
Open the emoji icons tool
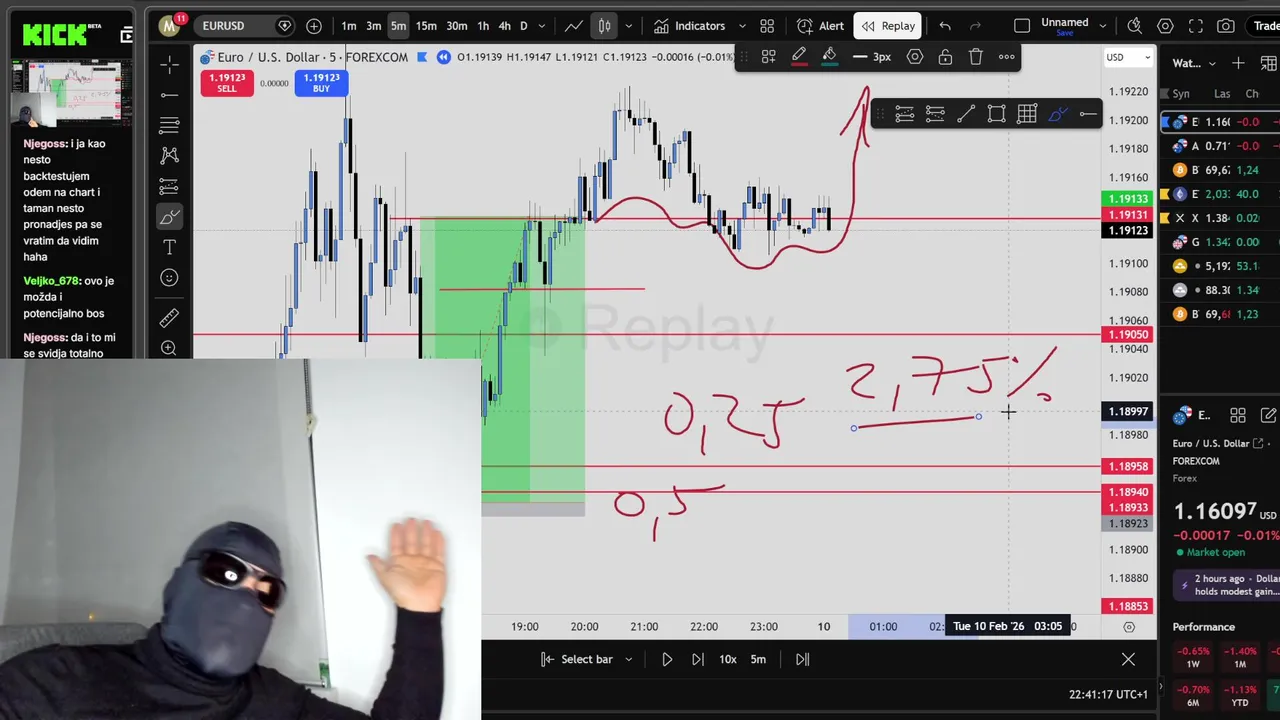[x=169, y=278]
